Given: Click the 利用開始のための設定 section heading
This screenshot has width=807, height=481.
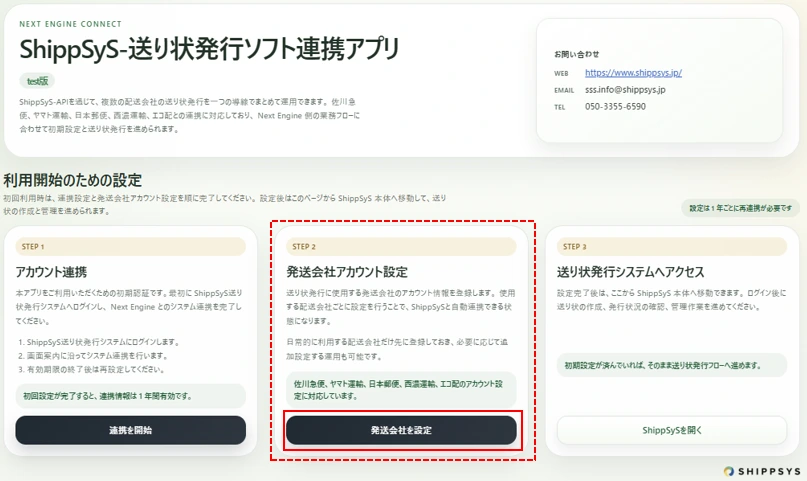Looking at the screenshot, I should (x=73, y=180).
